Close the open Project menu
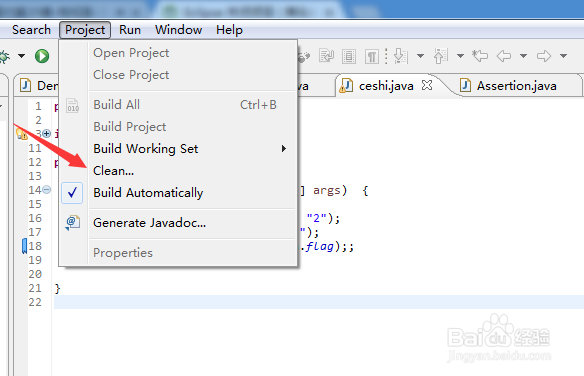584x376 pixels. click(85, 30)
